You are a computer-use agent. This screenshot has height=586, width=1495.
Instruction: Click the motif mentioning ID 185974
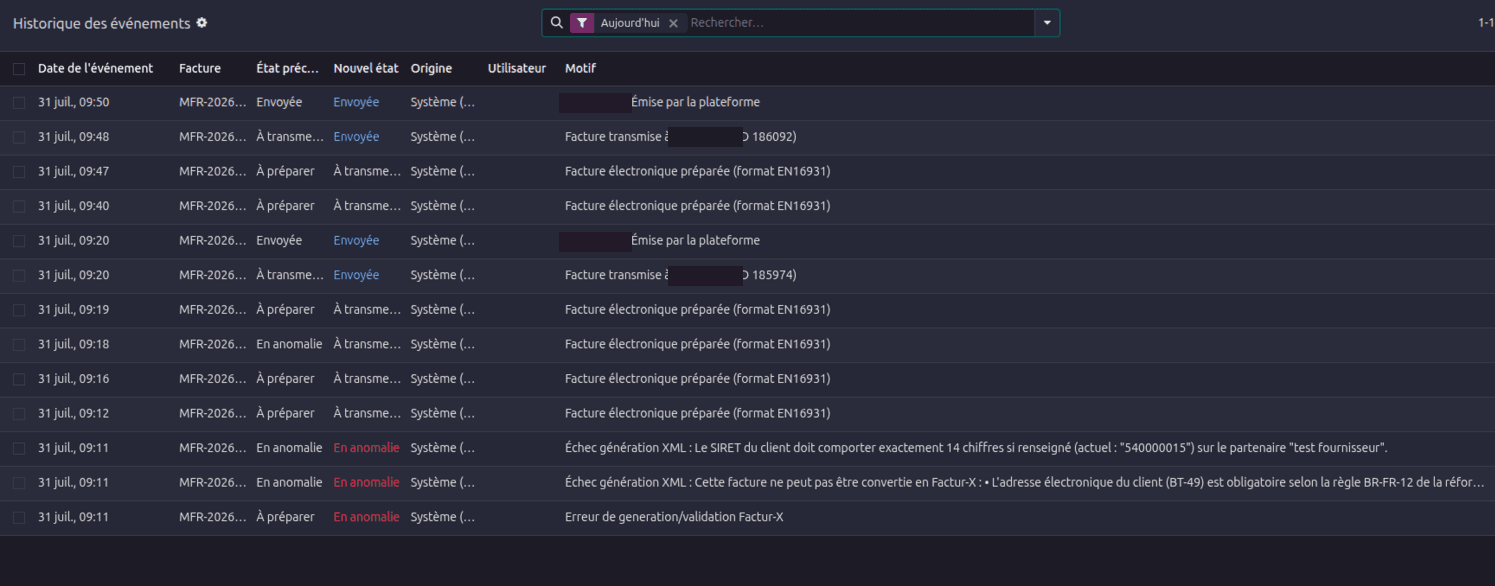(x=681, y=275)
